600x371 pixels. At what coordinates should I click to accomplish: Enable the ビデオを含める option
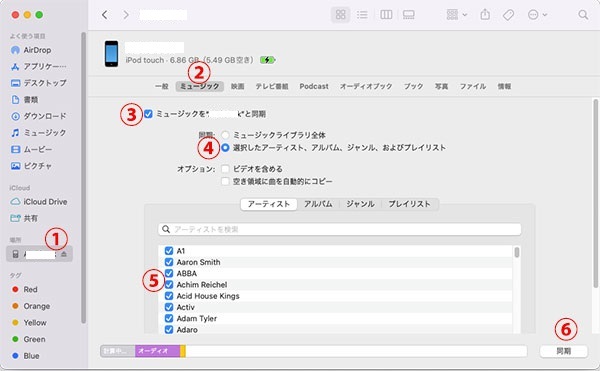click(x=225, y=169)
